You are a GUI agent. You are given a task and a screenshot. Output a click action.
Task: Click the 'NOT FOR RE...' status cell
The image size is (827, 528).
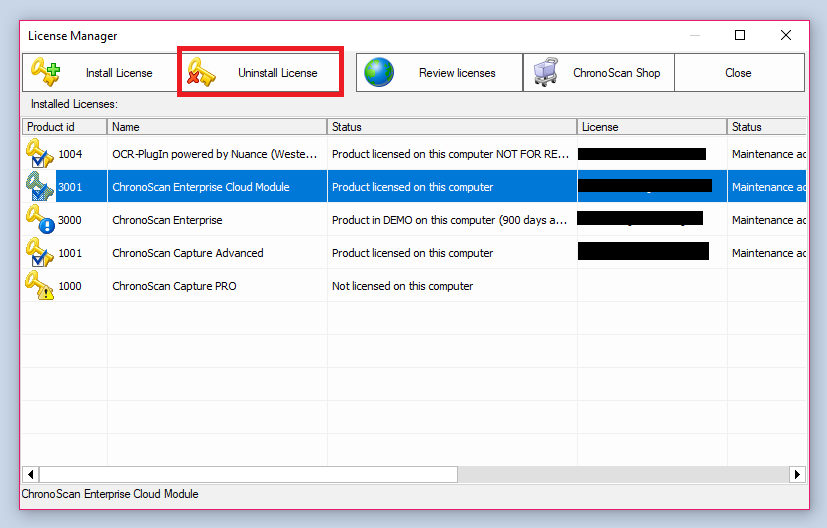coord(452,154)
